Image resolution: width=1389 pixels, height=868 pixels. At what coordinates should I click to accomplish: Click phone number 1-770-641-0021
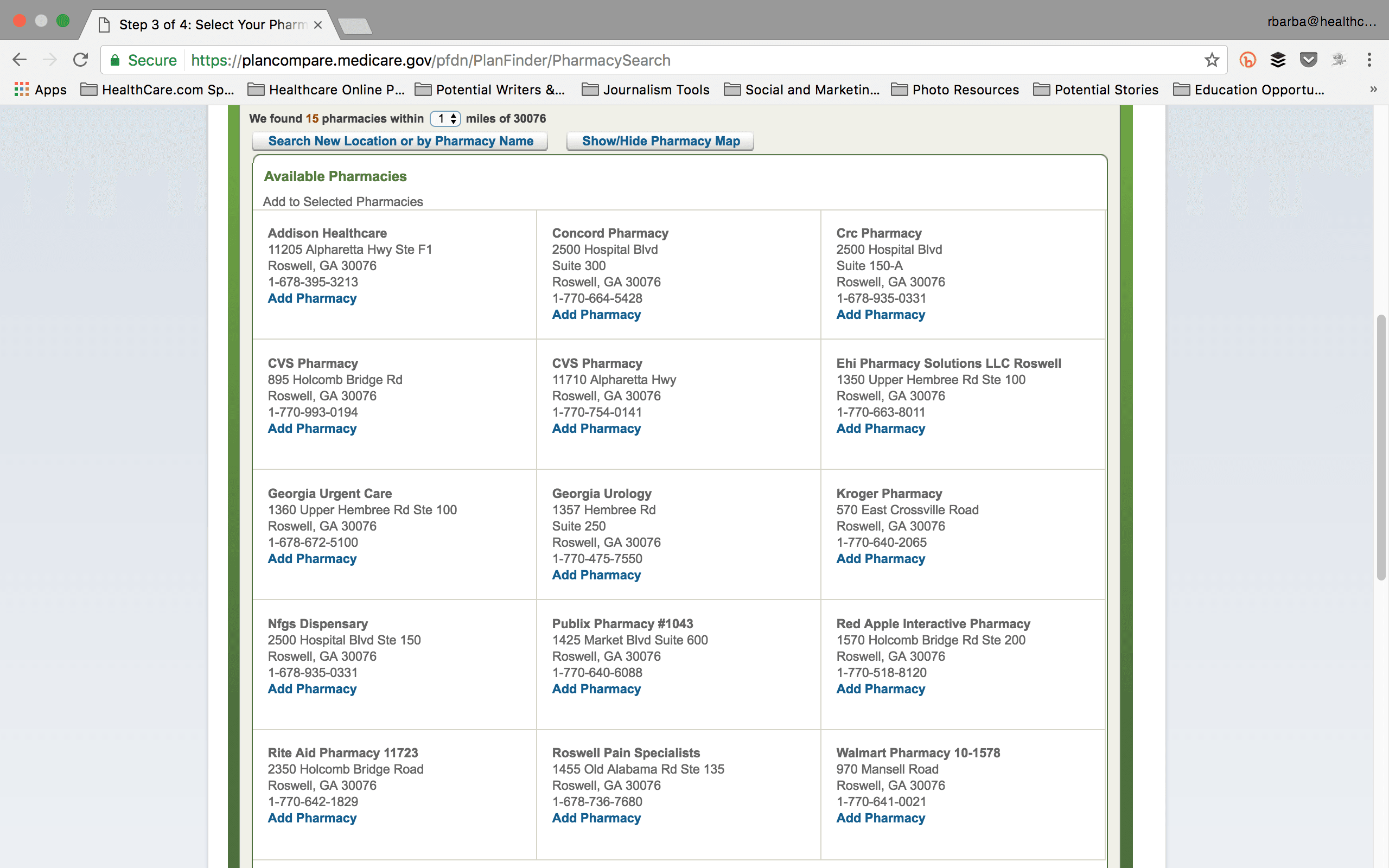pos(881,802)
